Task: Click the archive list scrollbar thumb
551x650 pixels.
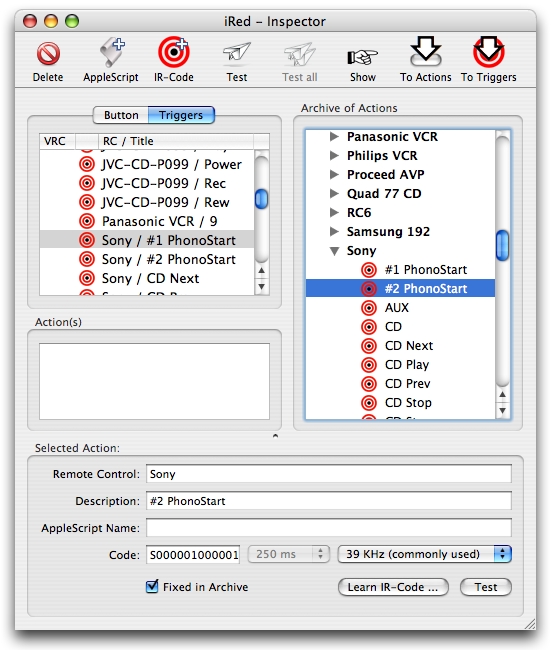Action: pyautogui.click(x=502, y=245)
